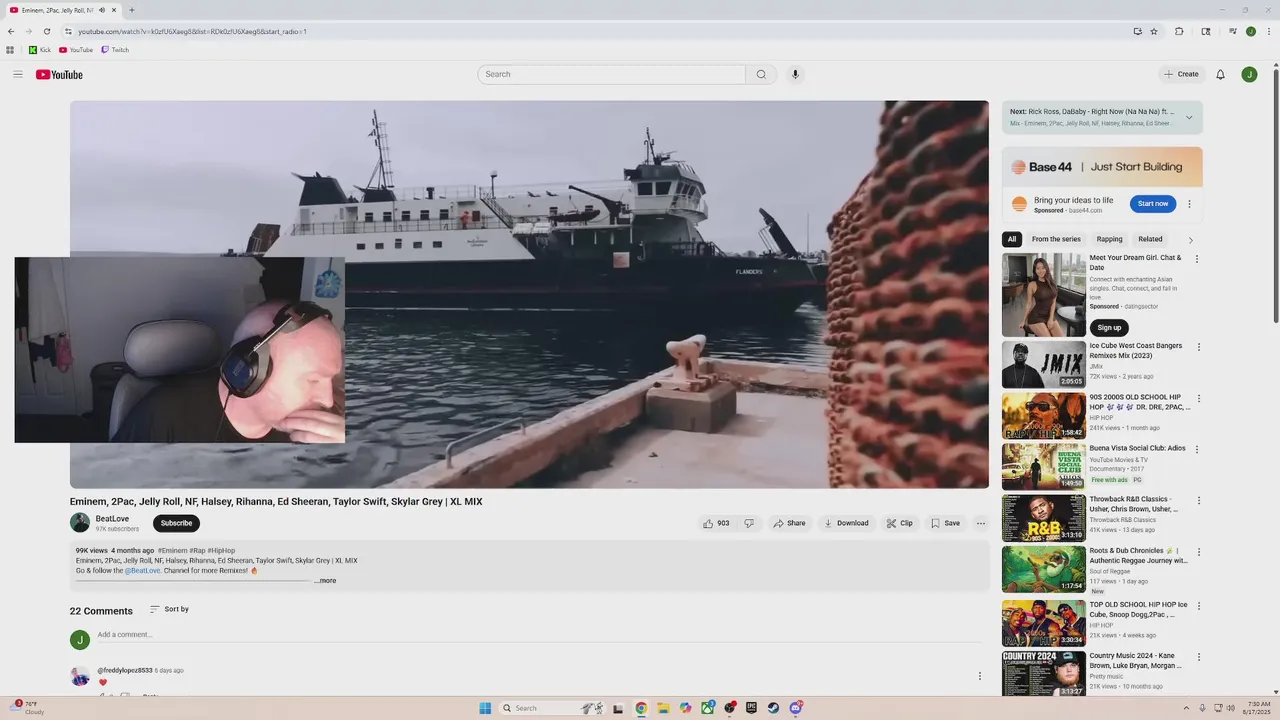
Task: Show hidden system tray icons chevron
Action: point(1186,708)
